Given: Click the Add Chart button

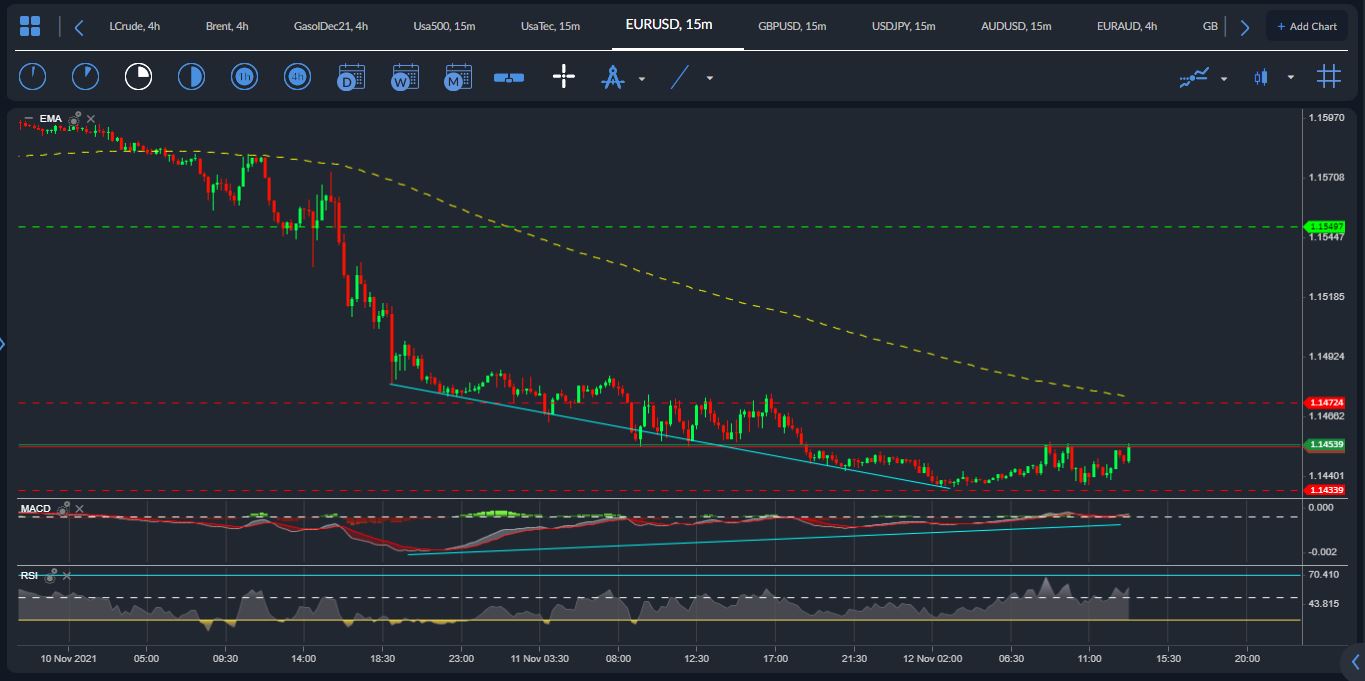Looking at the screenshot, I should (1307, 25).
